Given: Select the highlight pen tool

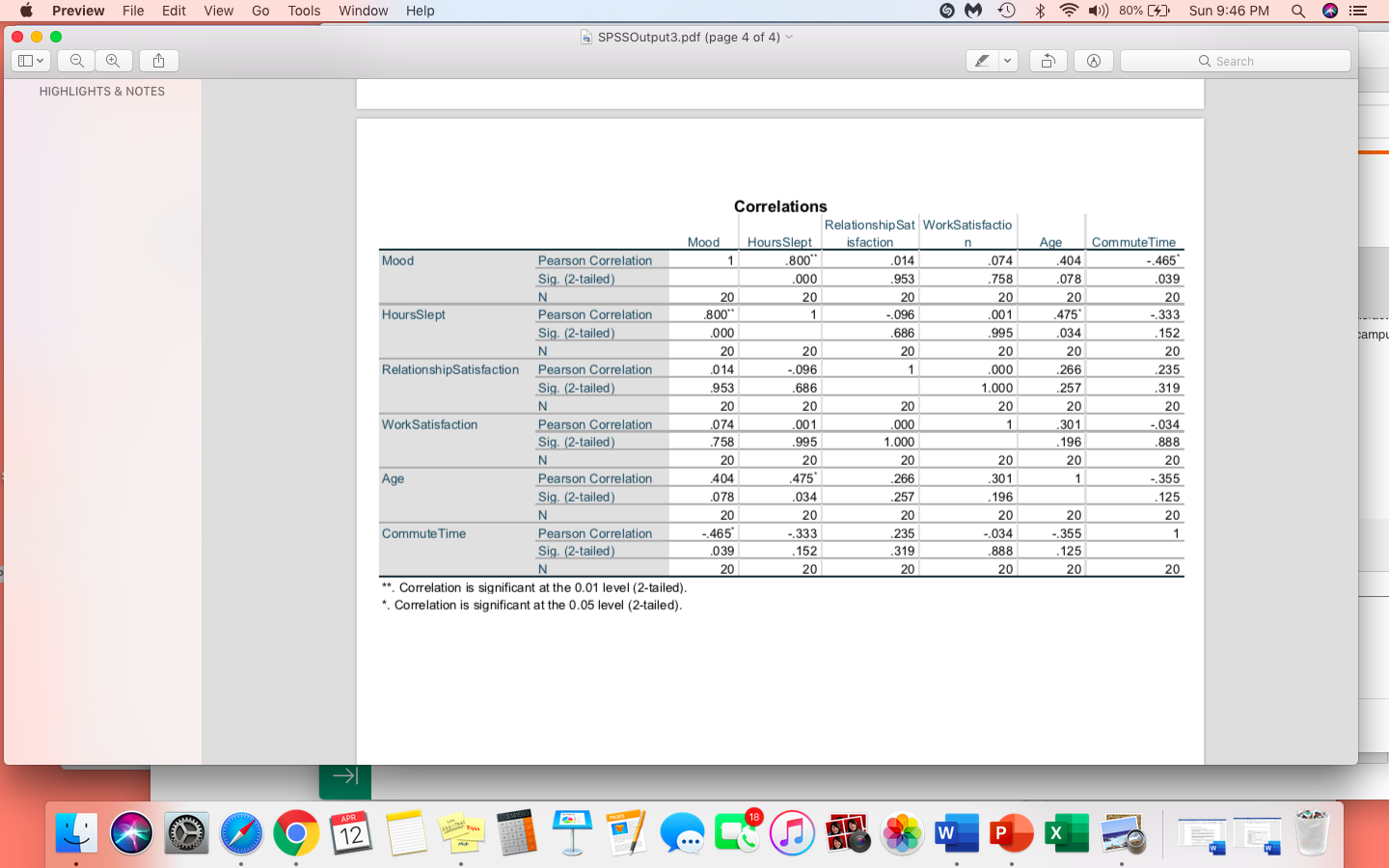Looking at the screenshot, I should tap(984, 60).
